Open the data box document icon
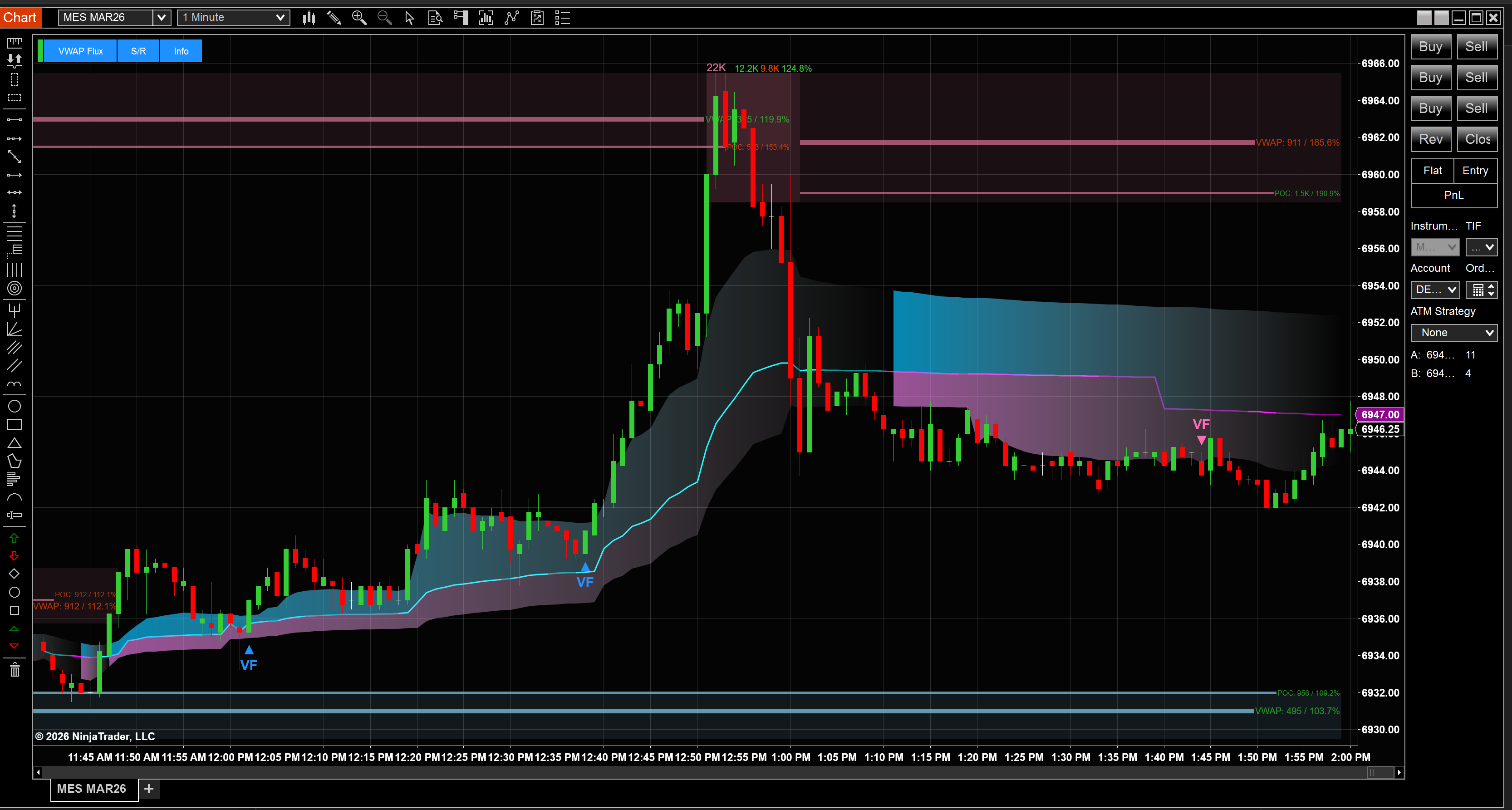Screen dimensions: 1512x810 [435, 18]
